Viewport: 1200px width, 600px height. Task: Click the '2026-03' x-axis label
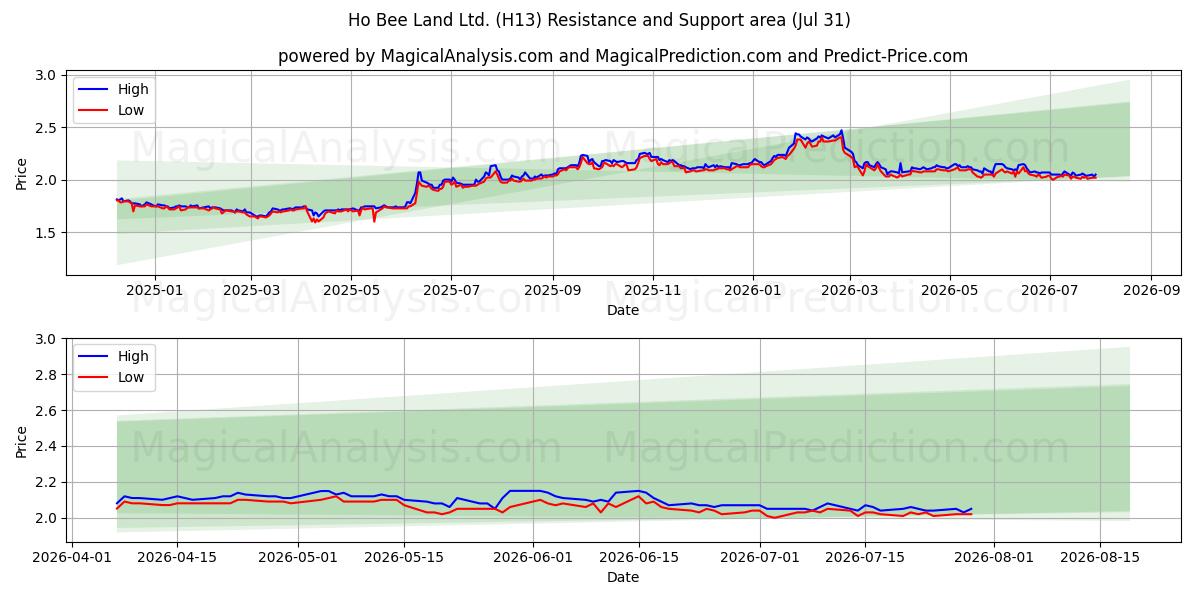[x=850, y=291]
